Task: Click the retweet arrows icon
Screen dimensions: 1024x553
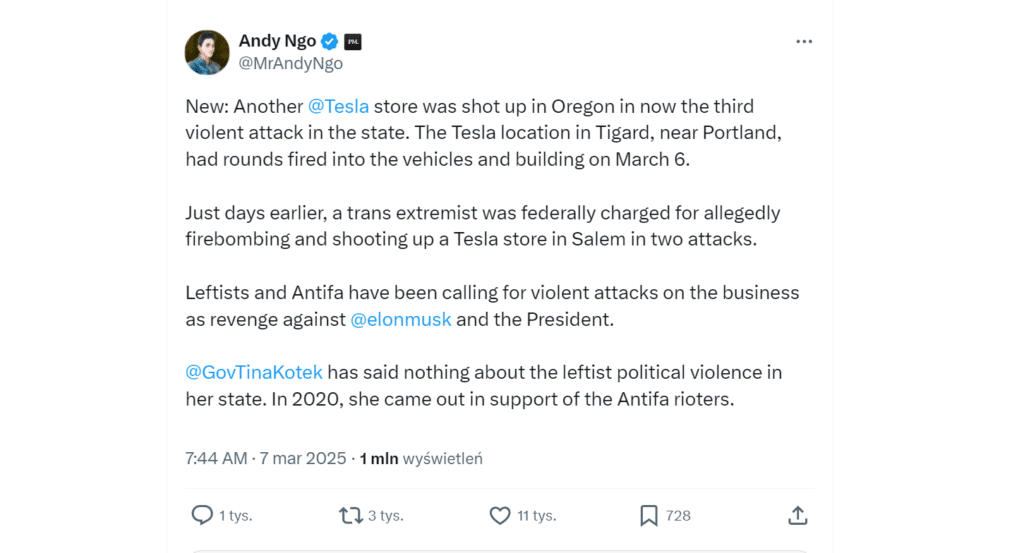Action: [x=350, y=515]
